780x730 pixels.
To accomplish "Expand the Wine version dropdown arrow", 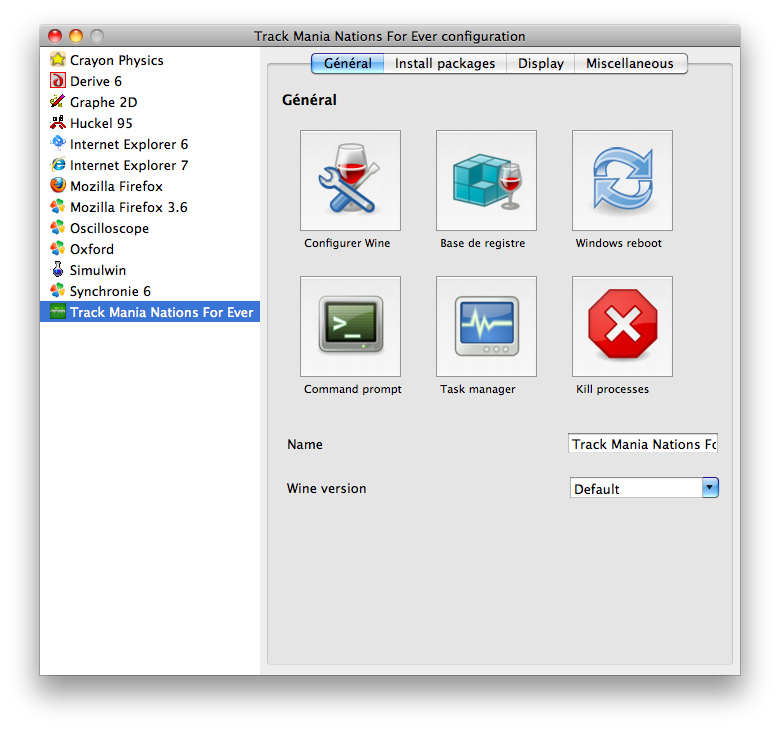I will pyautogui.click(x=710, y=488).
